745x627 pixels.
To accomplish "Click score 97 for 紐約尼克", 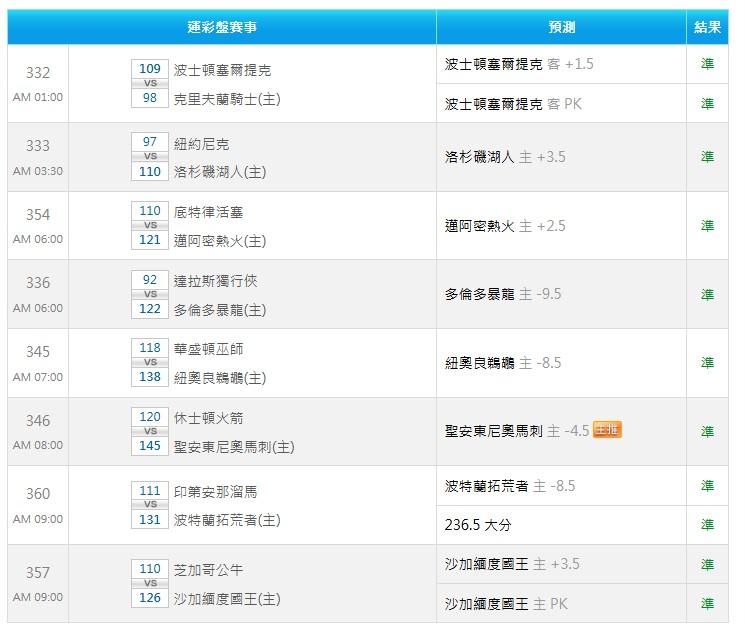I will (150, 142).
